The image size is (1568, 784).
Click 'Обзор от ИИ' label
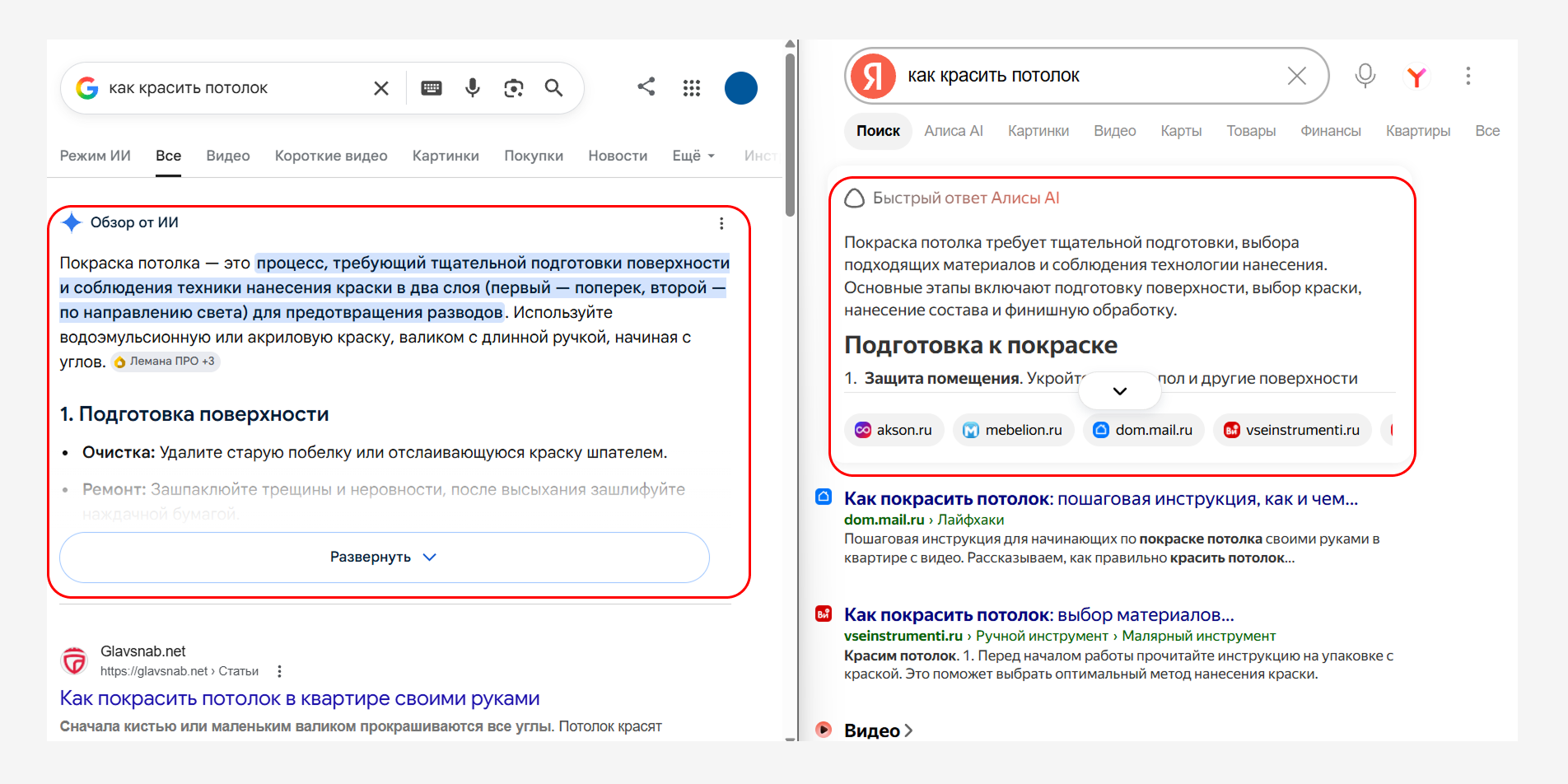tap(134, 222)
